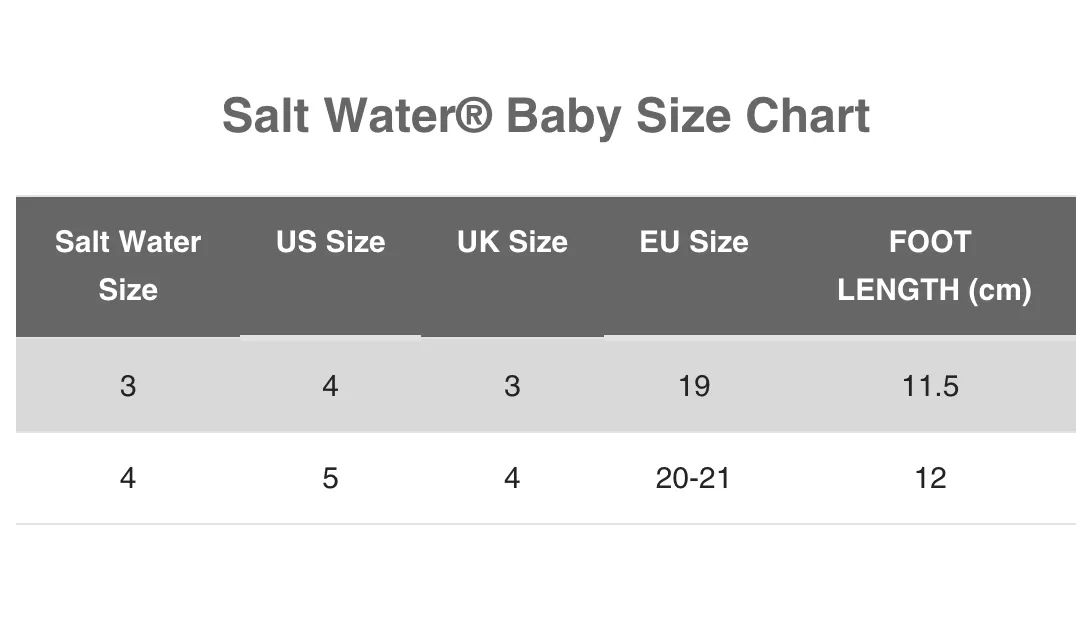Select the 12 foot length cell

pyautogui.click(x=930, y=478)
